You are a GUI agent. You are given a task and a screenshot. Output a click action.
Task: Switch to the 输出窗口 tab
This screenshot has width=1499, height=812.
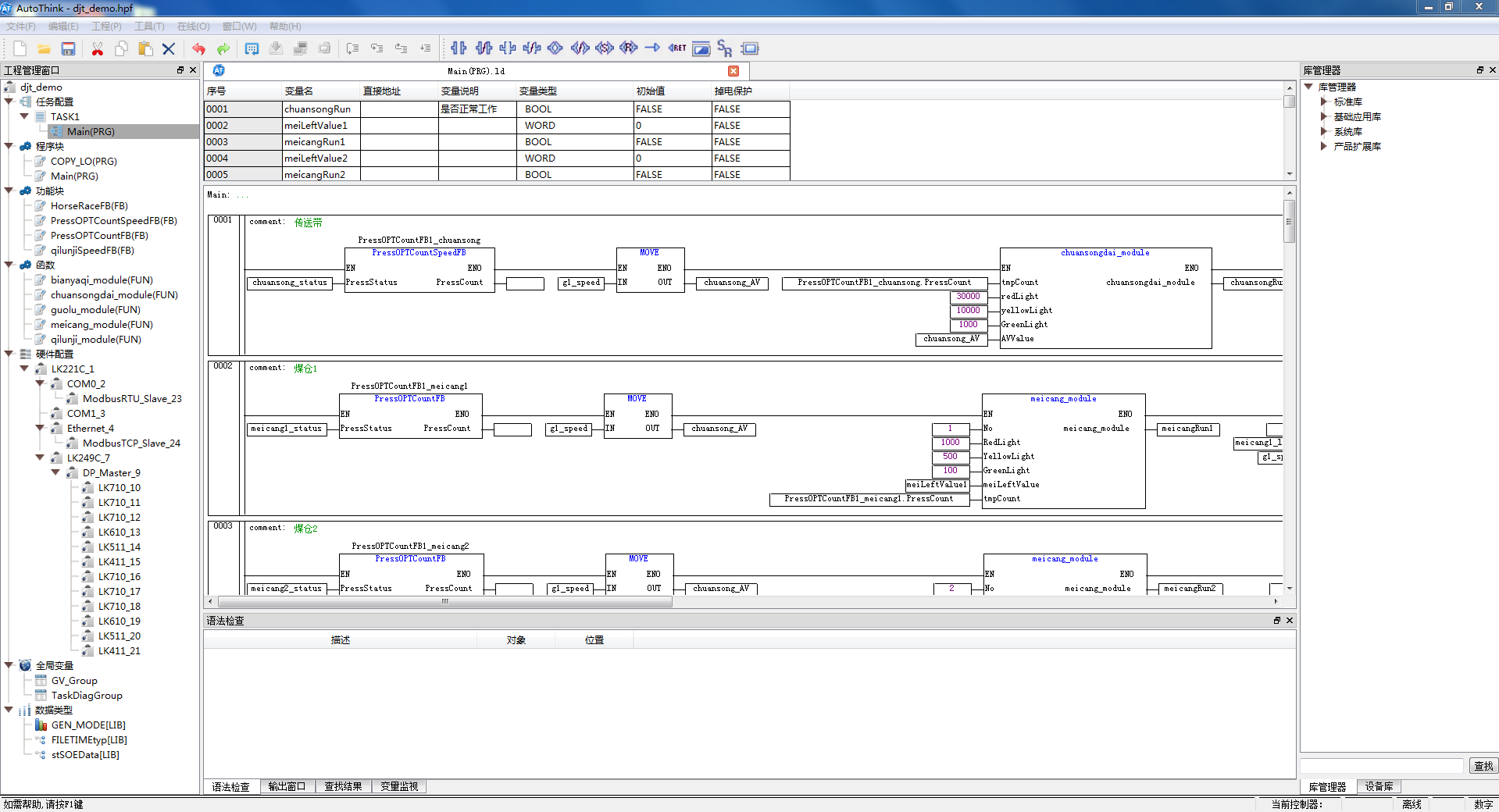(x=287, y=786)
